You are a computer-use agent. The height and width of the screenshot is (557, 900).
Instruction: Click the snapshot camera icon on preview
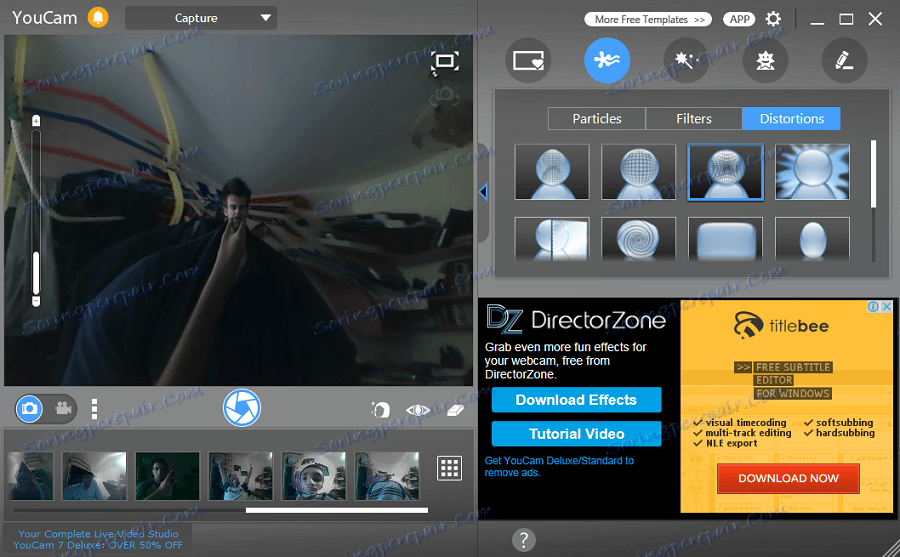click(445, 96)
